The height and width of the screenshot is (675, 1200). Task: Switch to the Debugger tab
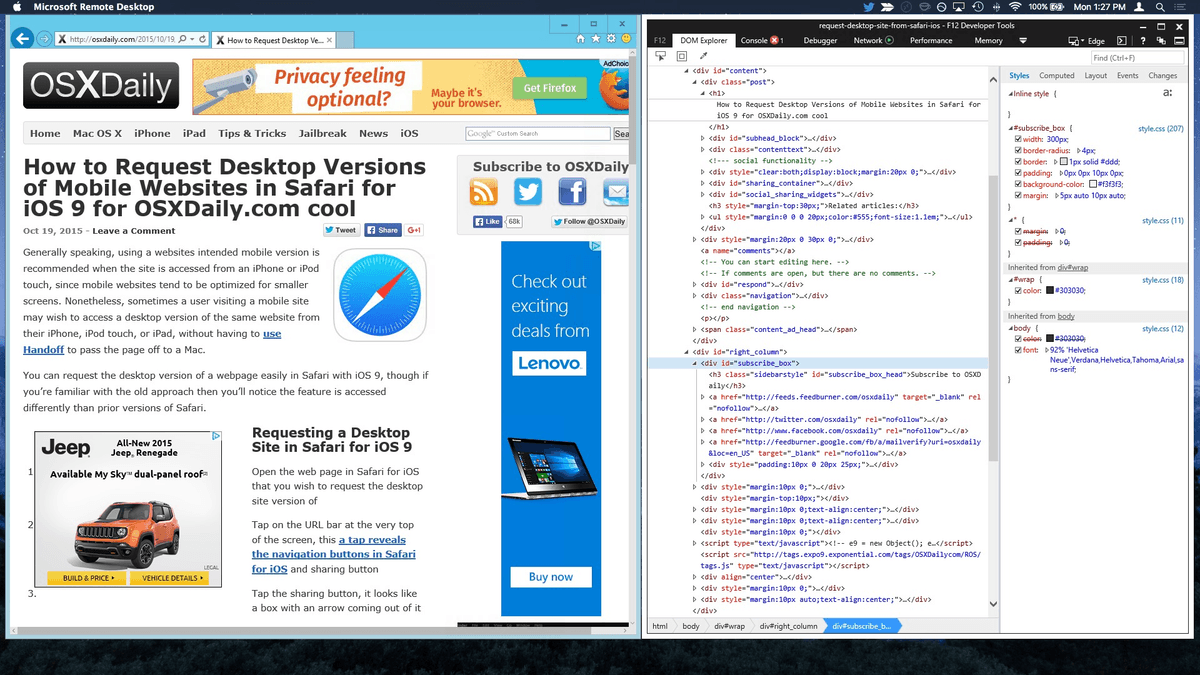(820, 41)
